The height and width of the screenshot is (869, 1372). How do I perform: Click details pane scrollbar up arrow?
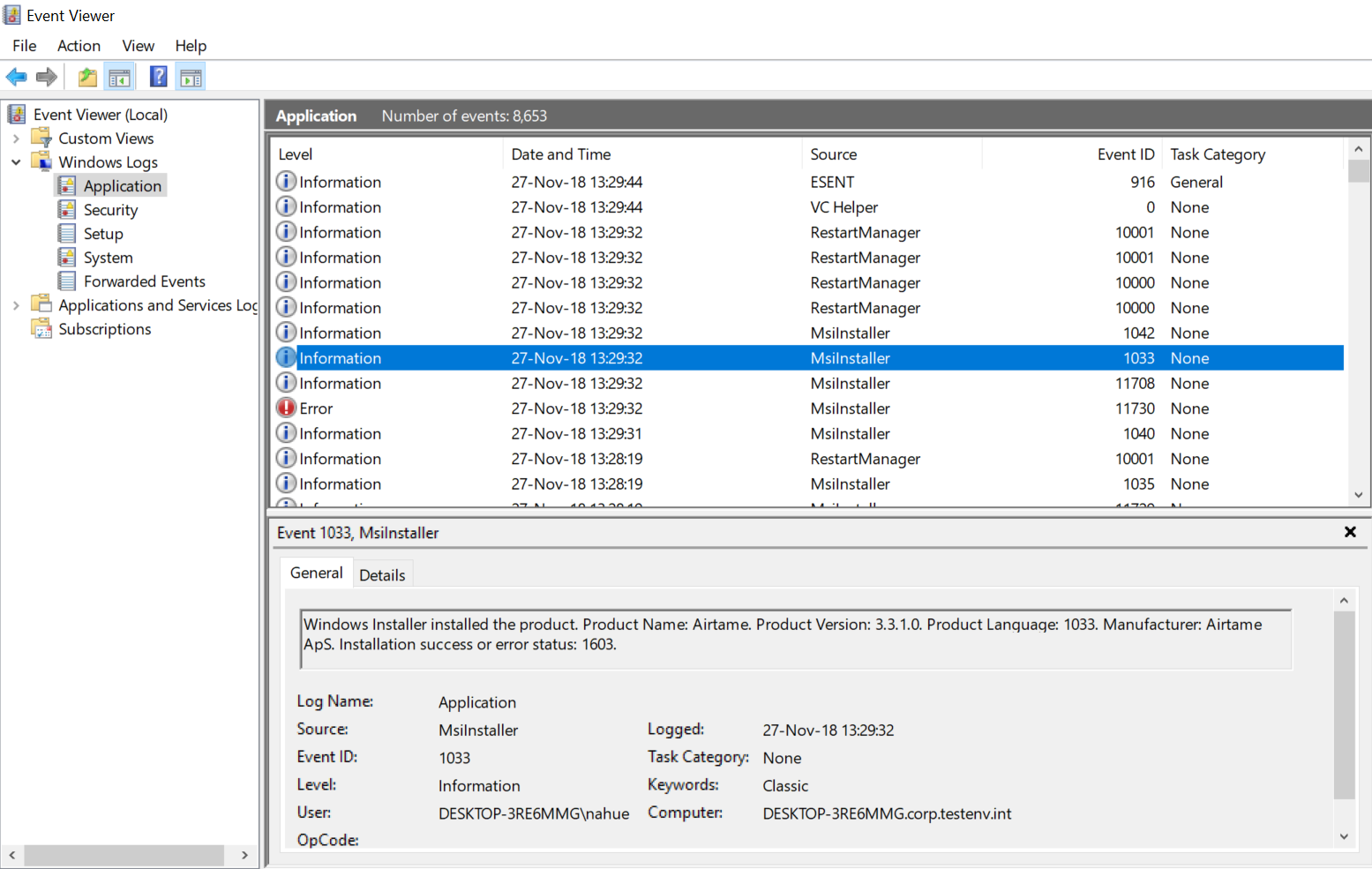1344,600
